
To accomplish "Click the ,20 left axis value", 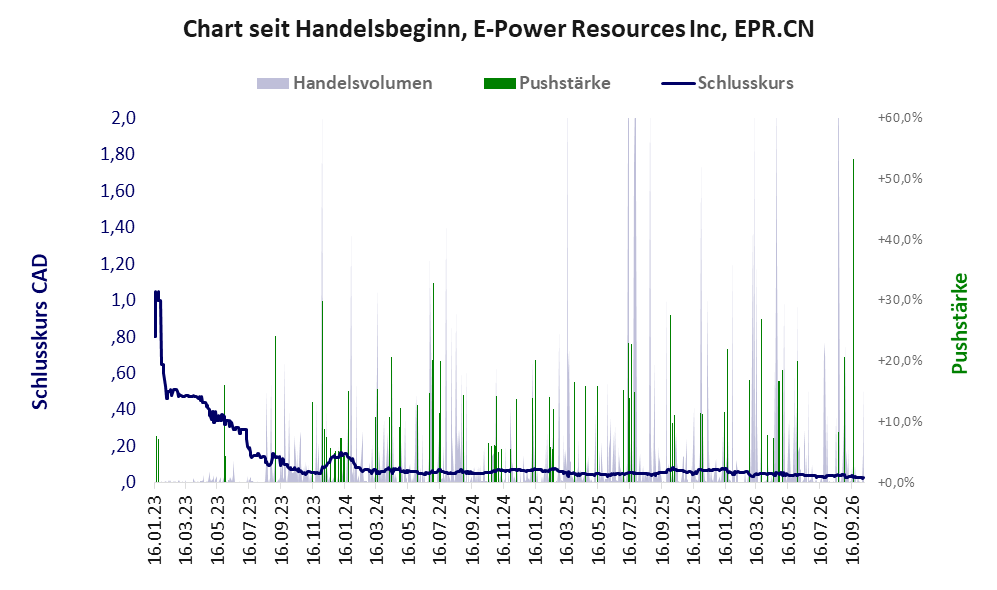I will tap(123, 446).
